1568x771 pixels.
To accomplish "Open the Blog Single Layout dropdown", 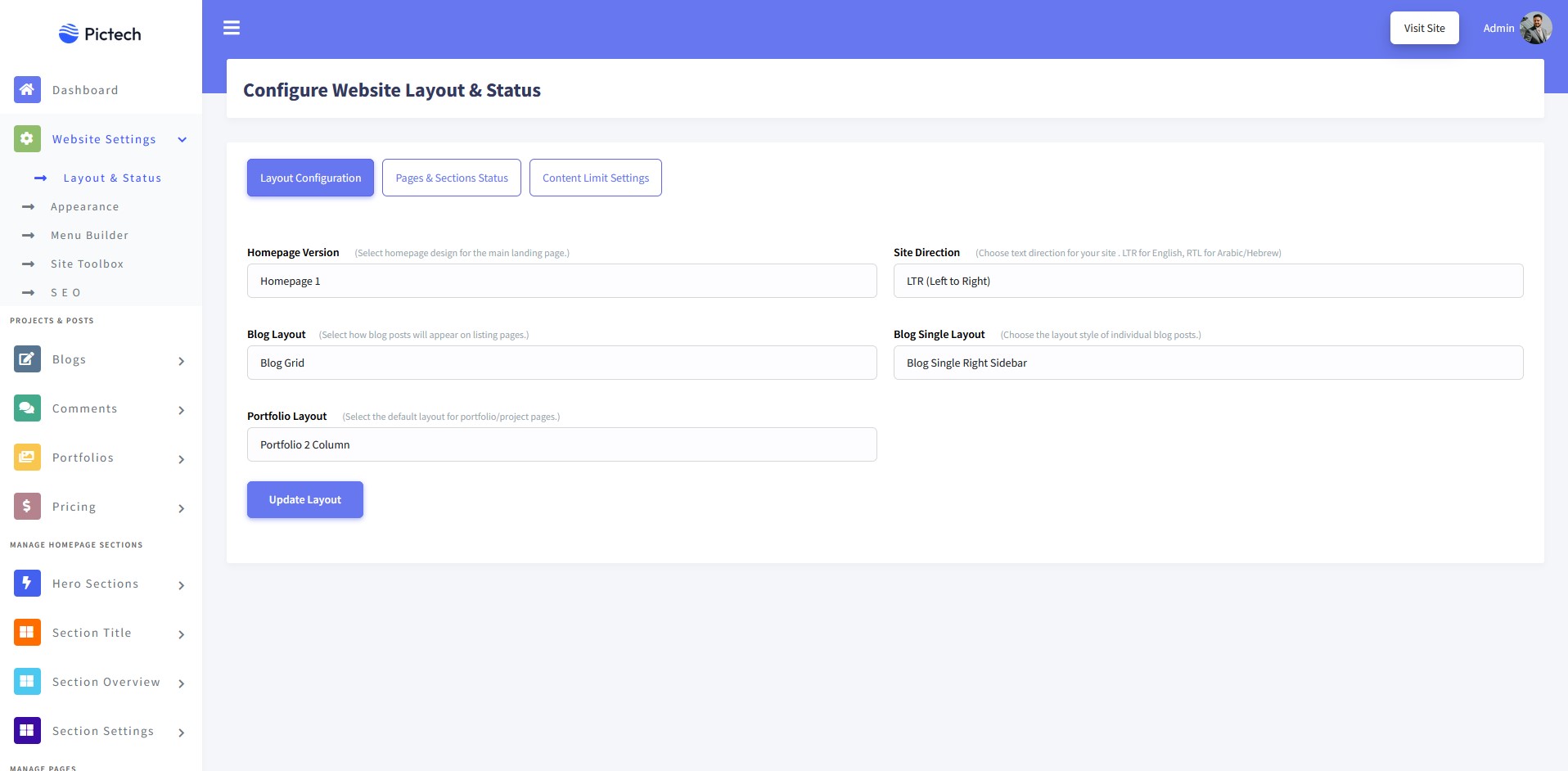I will tap(1209, 363).
